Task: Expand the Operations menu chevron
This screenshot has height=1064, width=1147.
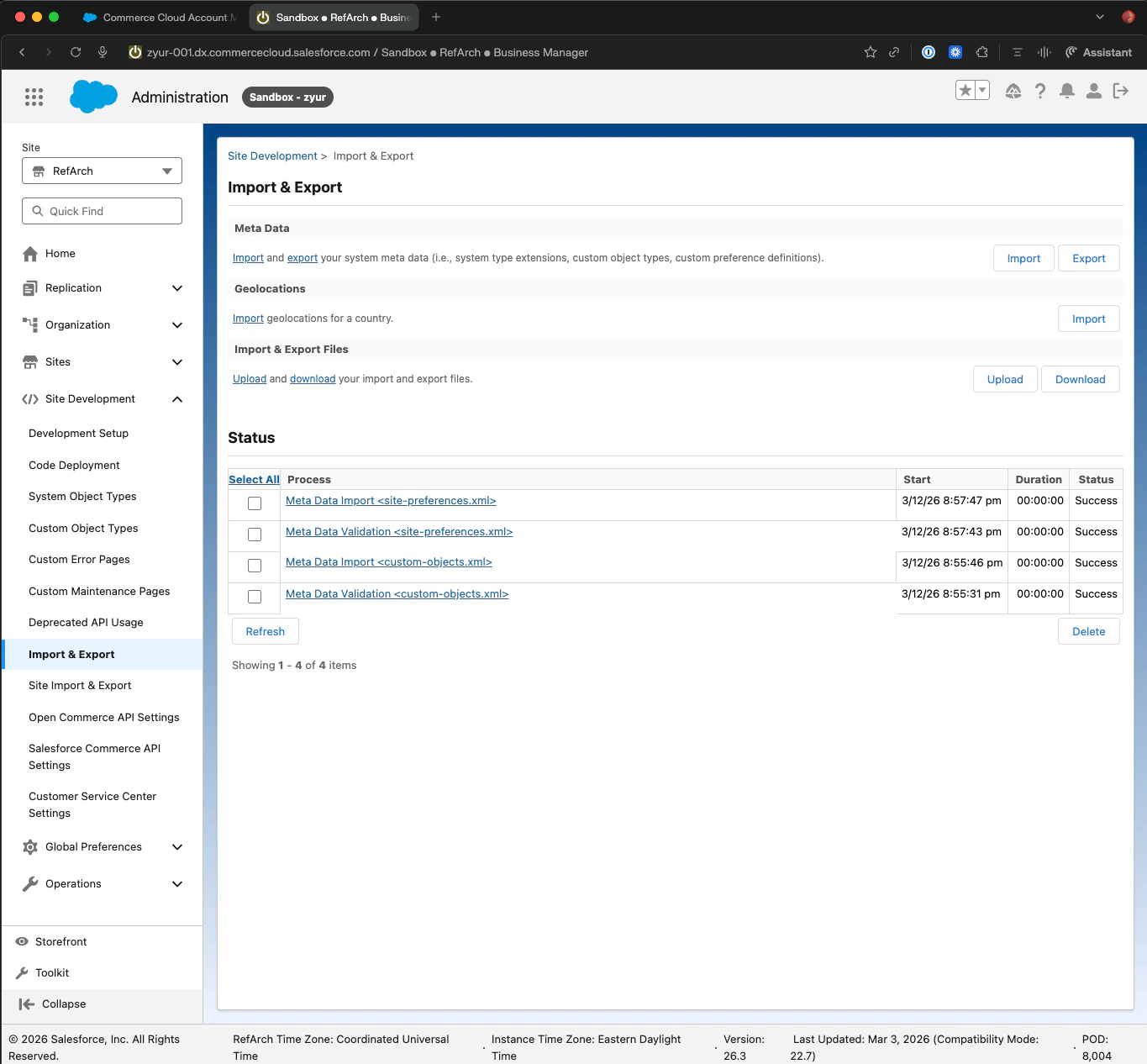Action: (177, 884)
